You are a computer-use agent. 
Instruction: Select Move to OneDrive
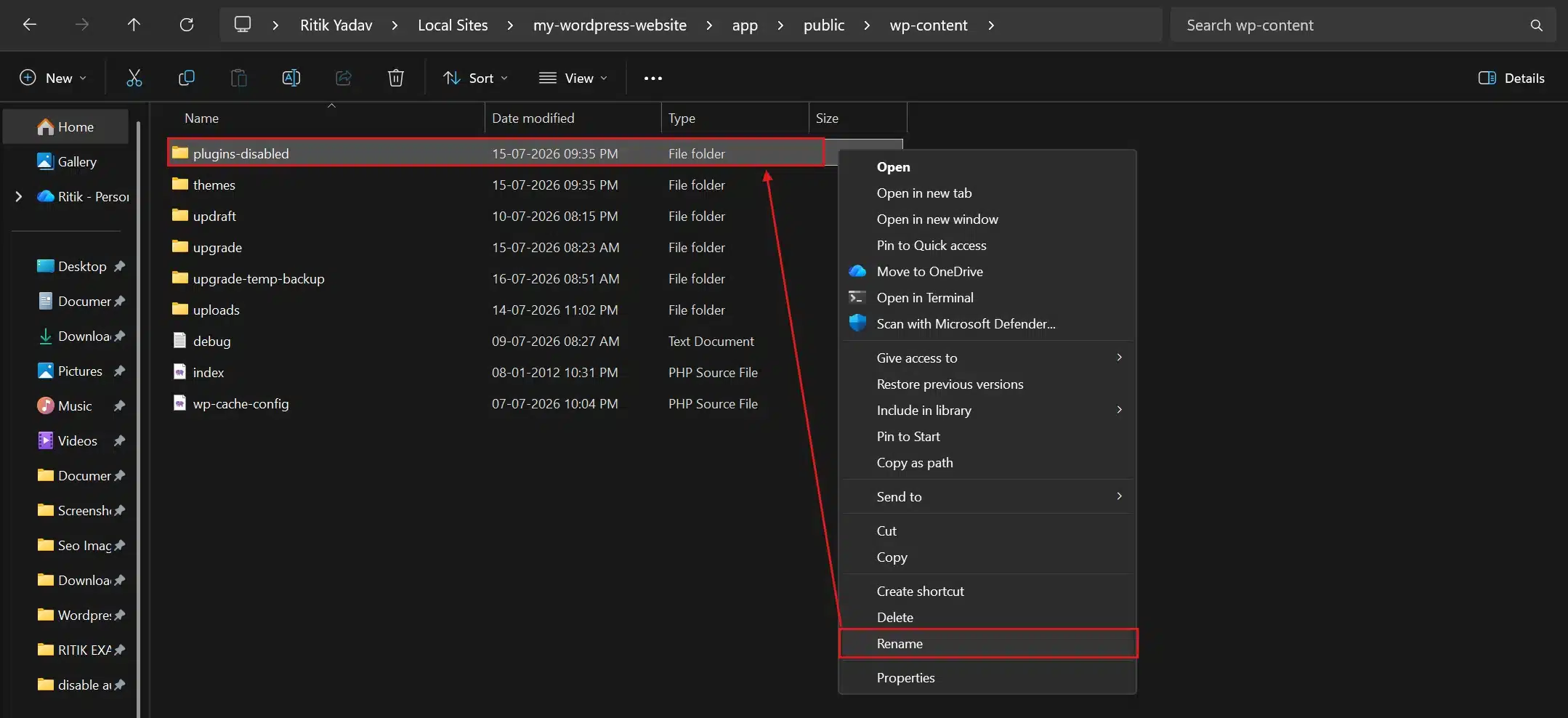pyautogui.click(x=988, y=271)
